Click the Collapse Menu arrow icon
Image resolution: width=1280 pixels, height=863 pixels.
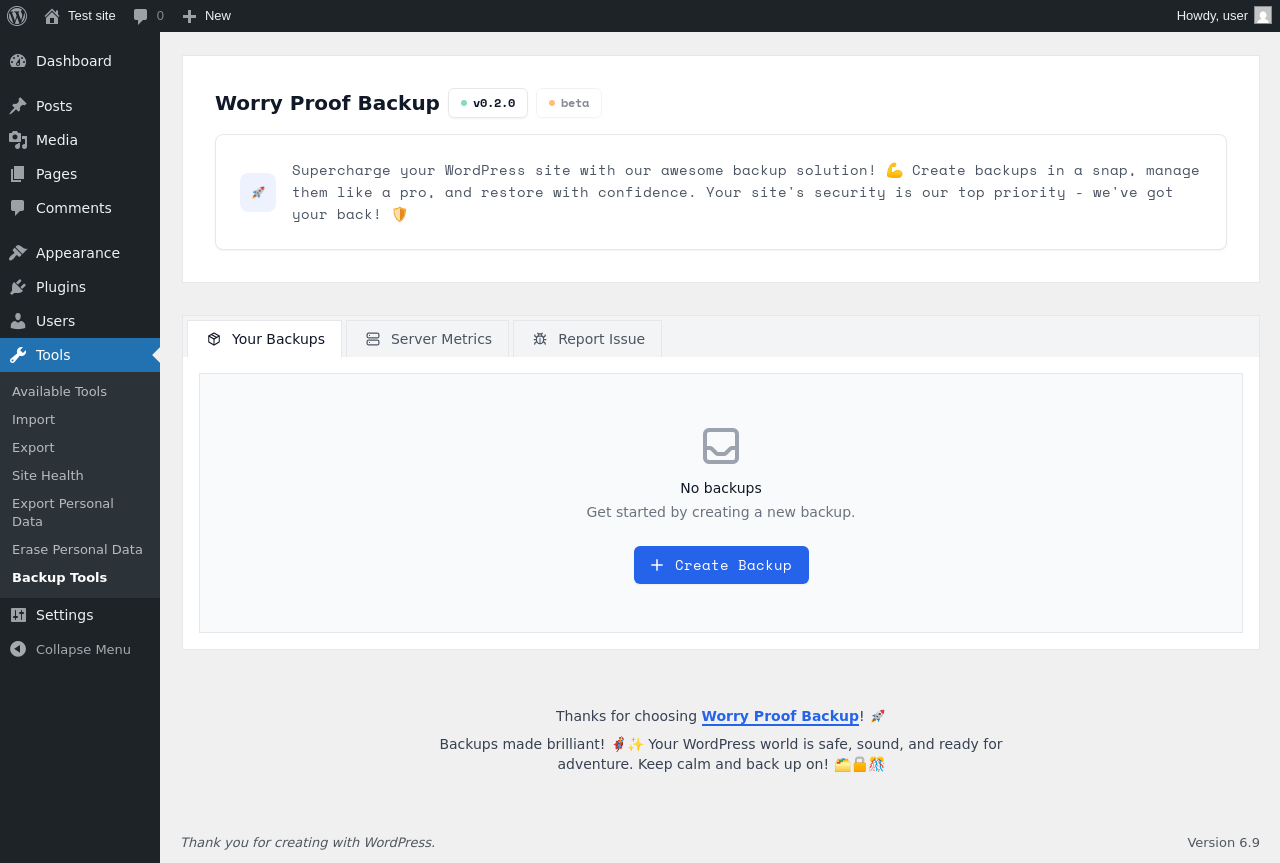(x=18, y=649)
